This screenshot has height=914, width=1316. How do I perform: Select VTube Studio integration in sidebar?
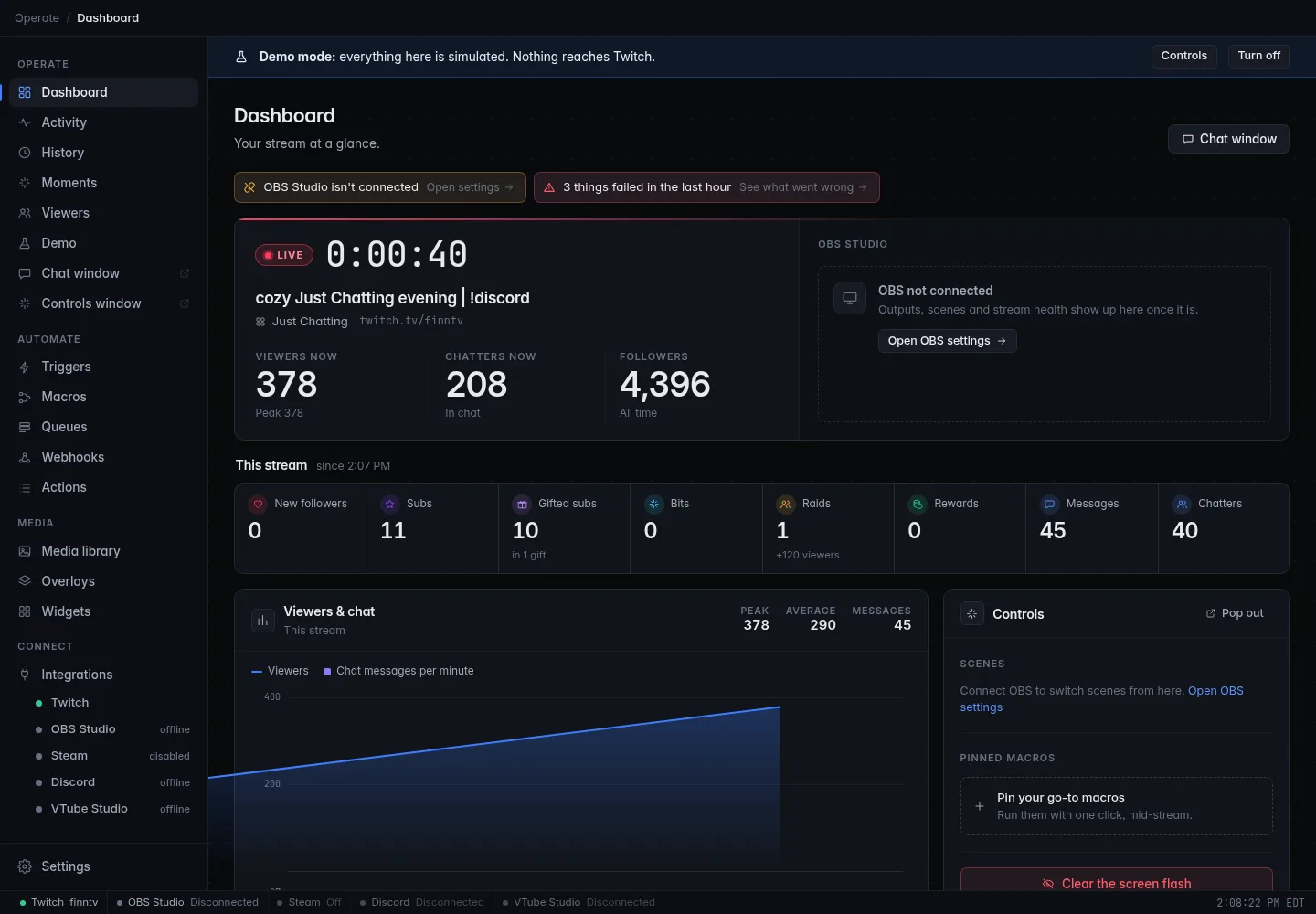pyautogui.click(x=112, y=809)
